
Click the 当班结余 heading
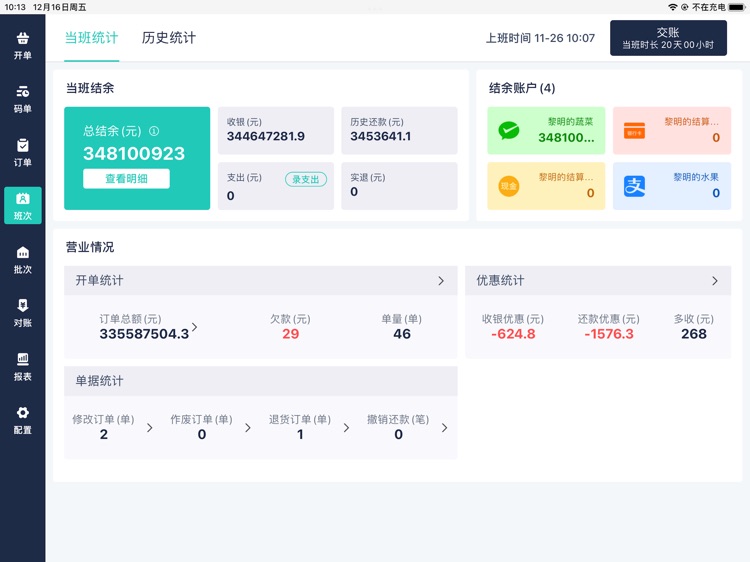90,88
